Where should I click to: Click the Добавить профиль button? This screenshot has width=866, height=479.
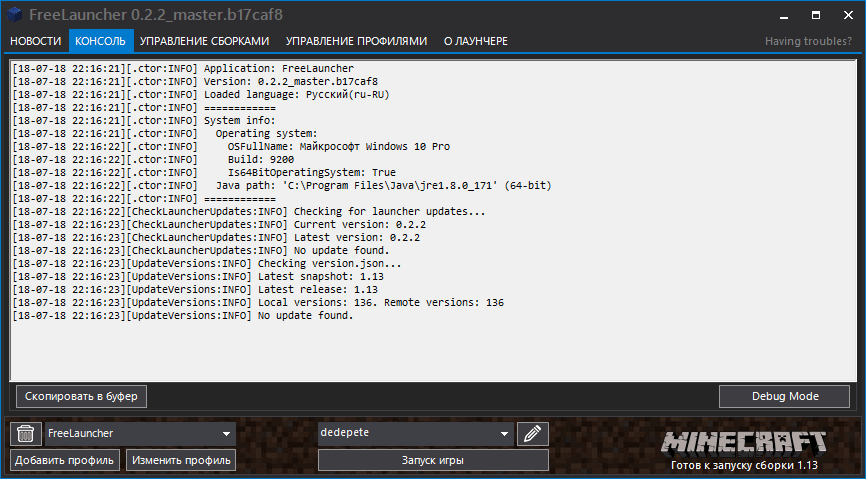(x=66, y=460)
